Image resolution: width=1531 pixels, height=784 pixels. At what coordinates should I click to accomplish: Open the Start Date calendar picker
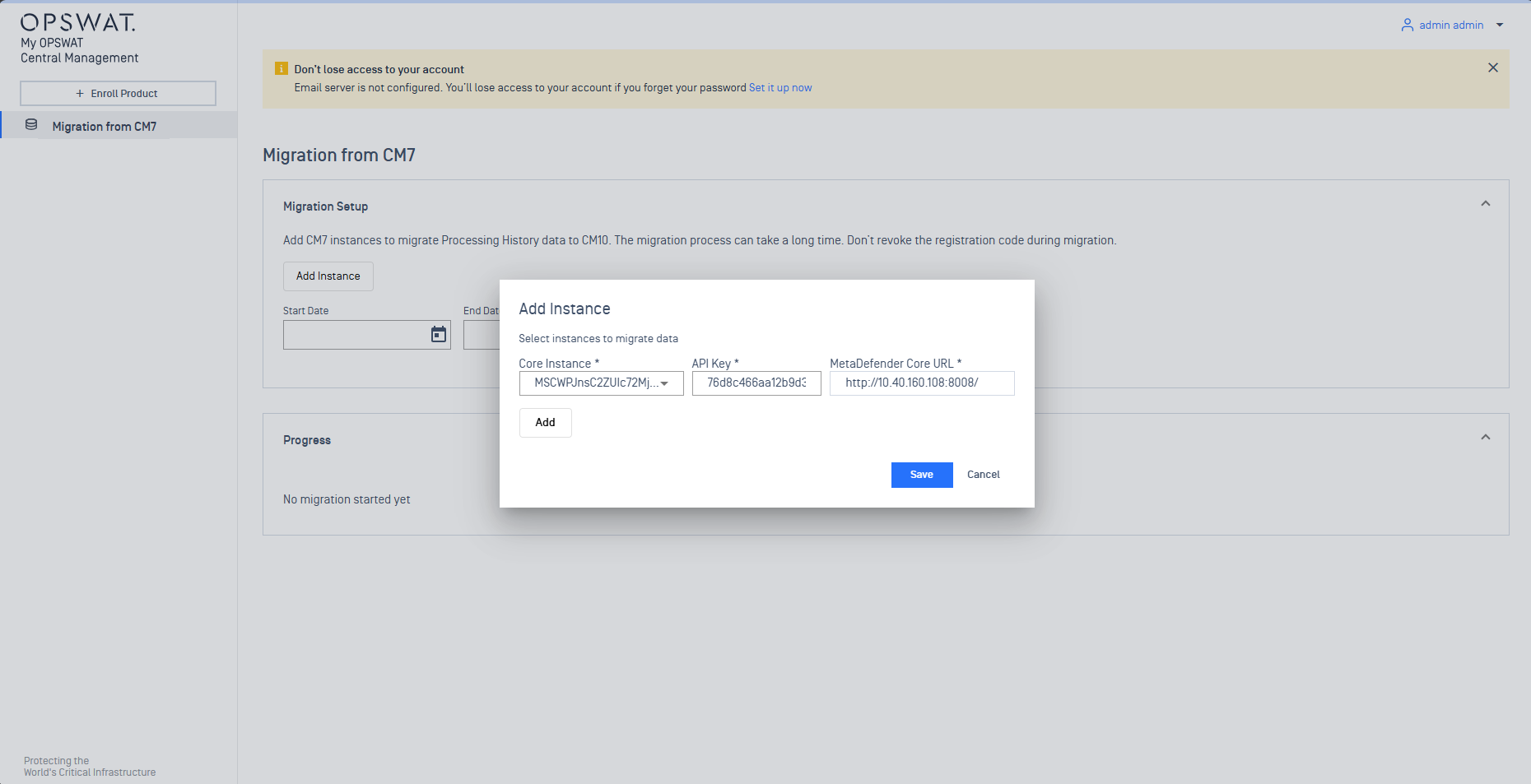click(x=439, y=334)
